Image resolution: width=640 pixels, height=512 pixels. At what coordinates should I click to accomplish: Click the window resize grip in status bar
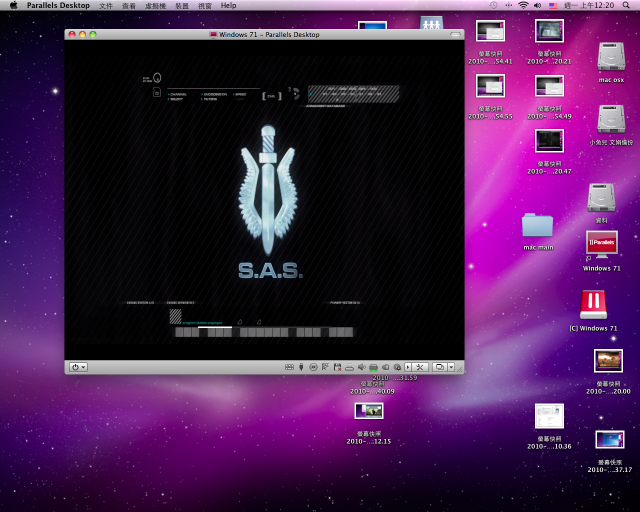460,369
